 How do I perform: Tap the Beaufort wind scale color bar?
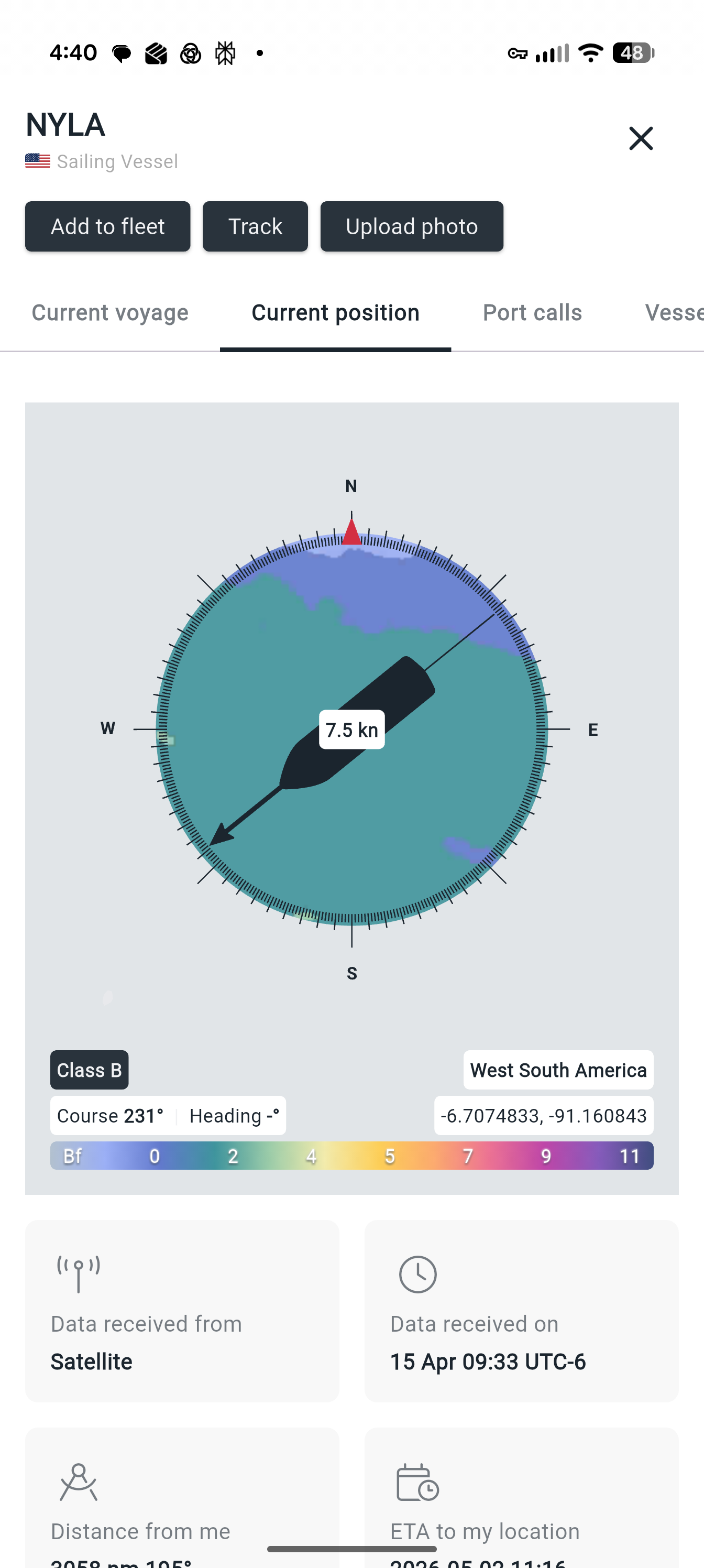(x=351, y=1156)
